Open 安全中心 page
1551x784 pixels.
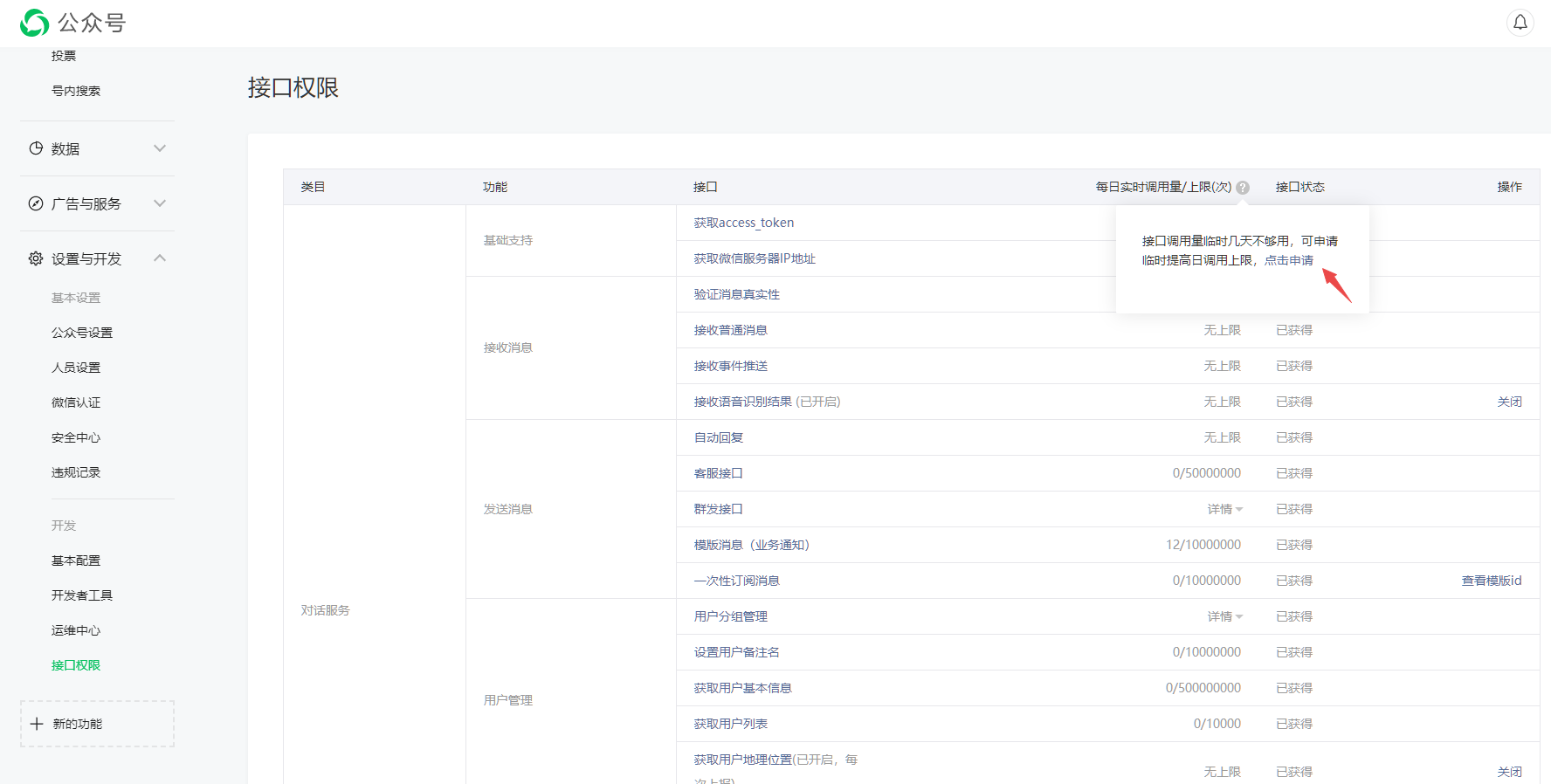(x=76, y=437)
